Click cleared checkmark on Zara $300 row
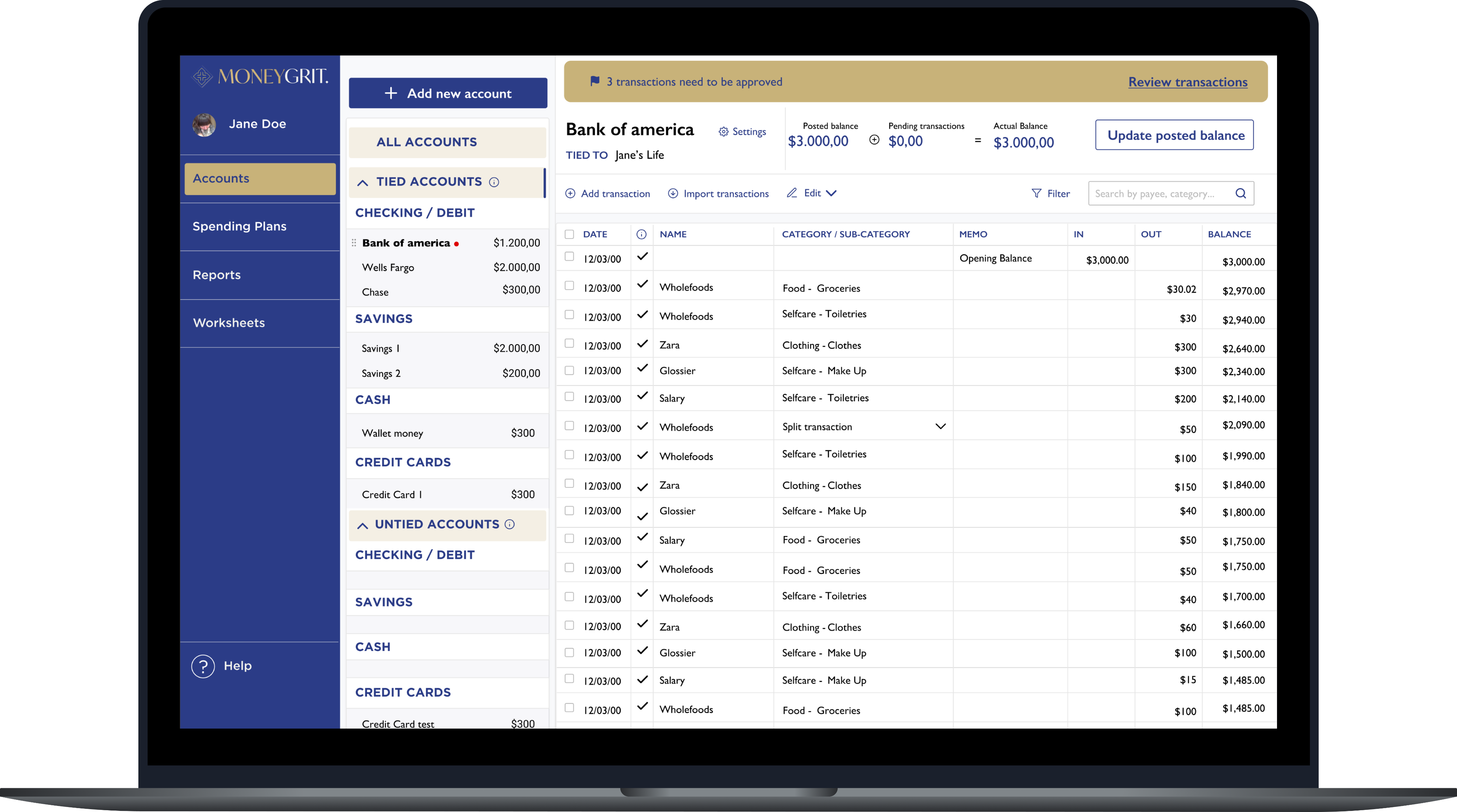The image size is (1457, 812). click(642, 343)
